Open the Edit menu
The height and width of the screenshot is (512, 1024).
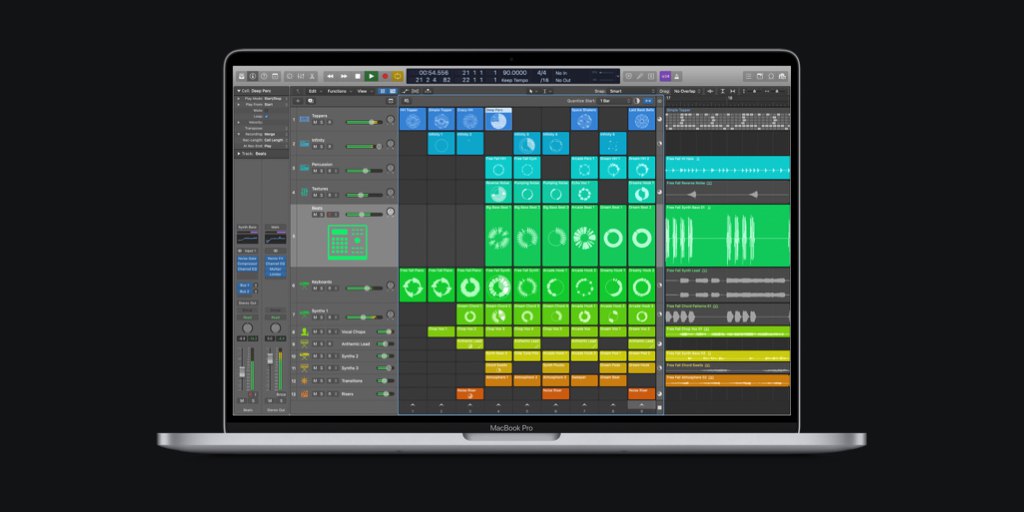pyautogui.click(x=315, y=91)
